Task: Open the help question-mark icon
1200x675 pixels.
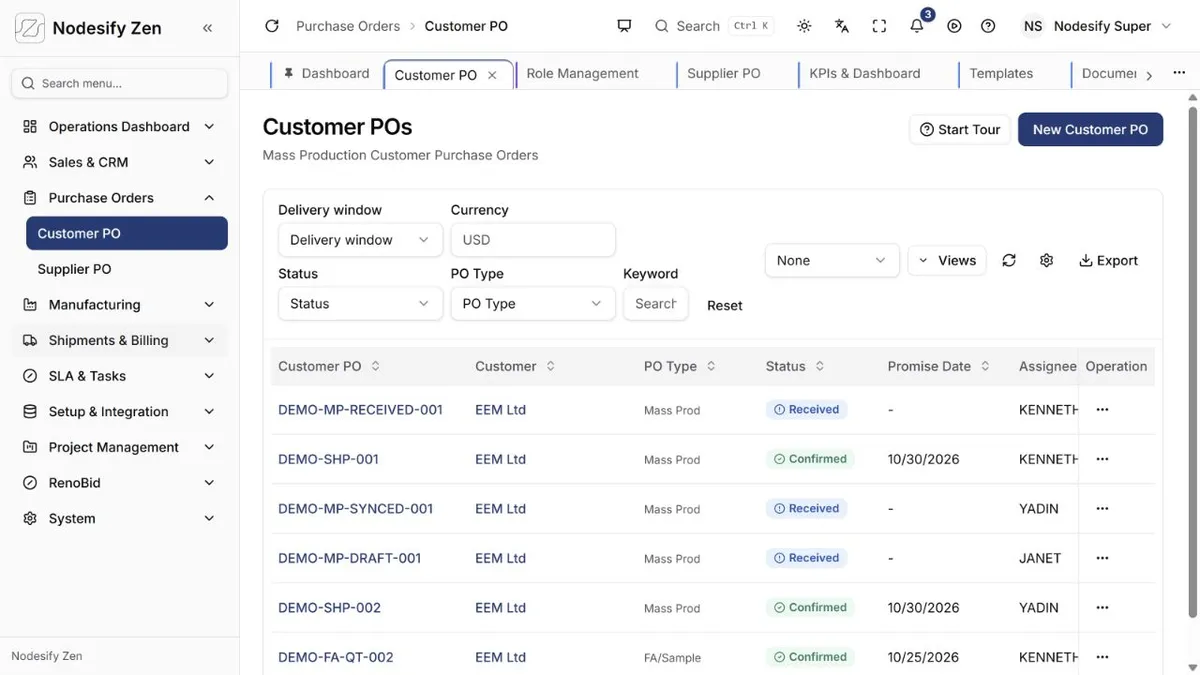Action: point(988,26)
